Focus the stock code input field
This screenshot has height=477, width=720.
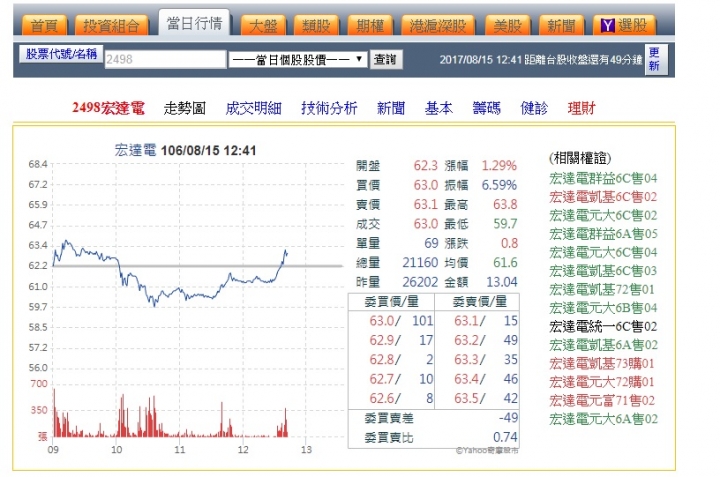click(x=165, y=59)
